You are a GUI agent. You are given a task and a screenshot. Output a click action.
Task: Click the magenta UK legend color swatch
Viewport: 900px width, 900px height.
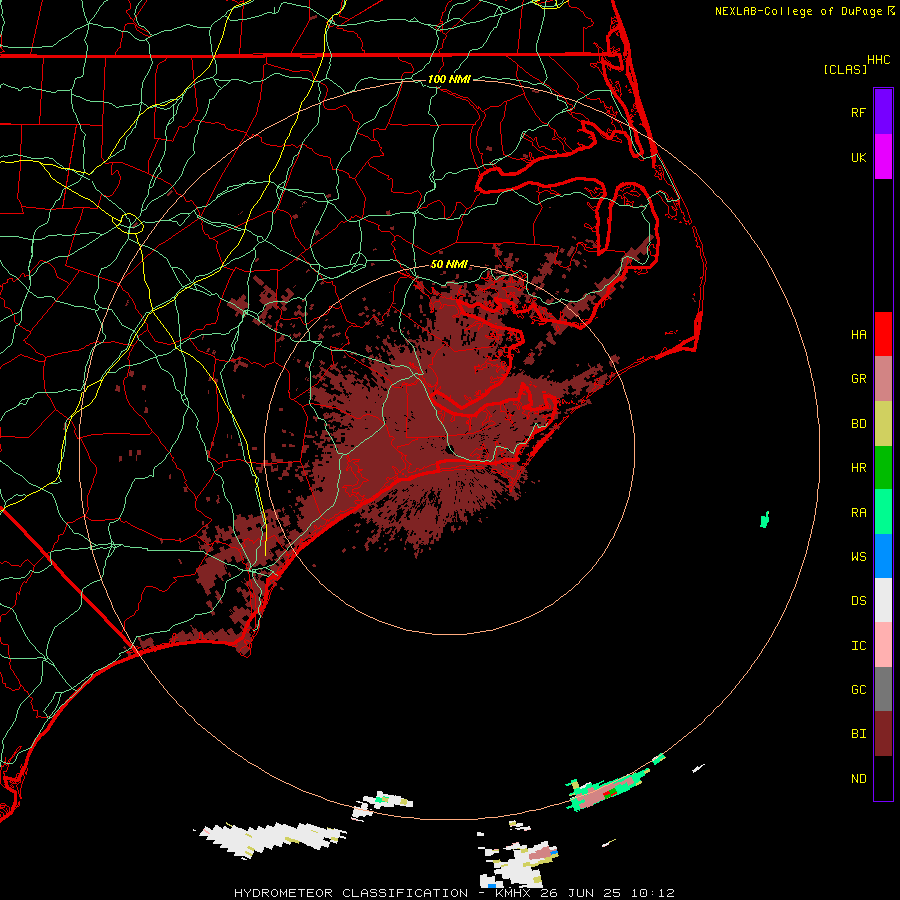(883, 157)
